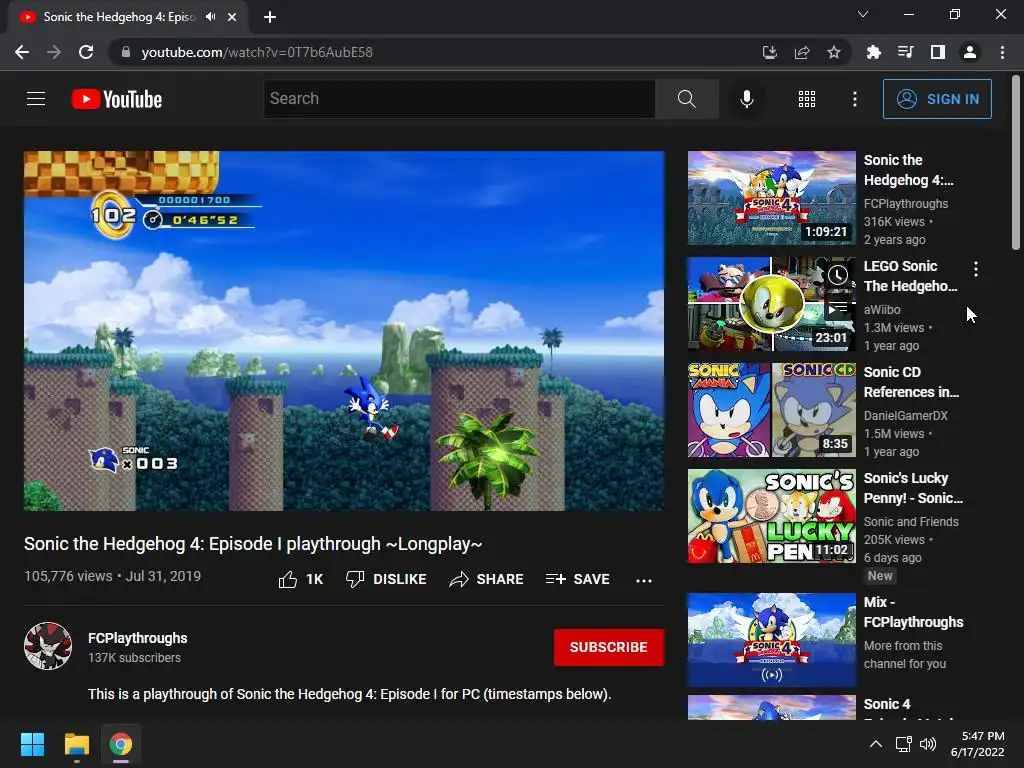Mute the tab via speaker icon

[x=210, y=17]
